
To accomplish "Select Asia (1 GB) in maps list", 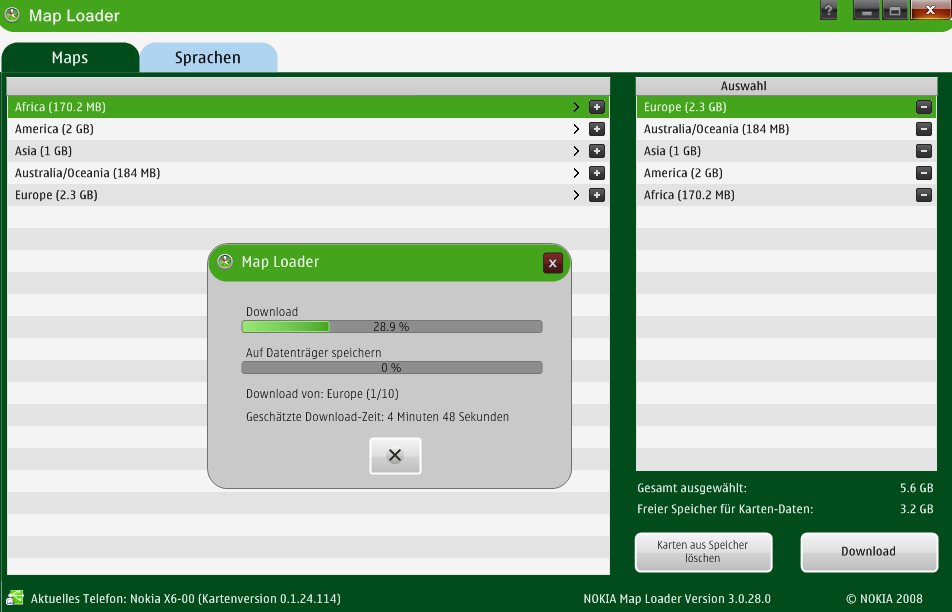I will coord(308,151).
